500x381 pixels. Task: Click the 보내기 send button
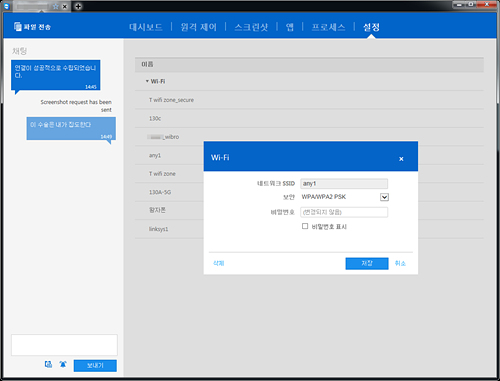point(95,365)
